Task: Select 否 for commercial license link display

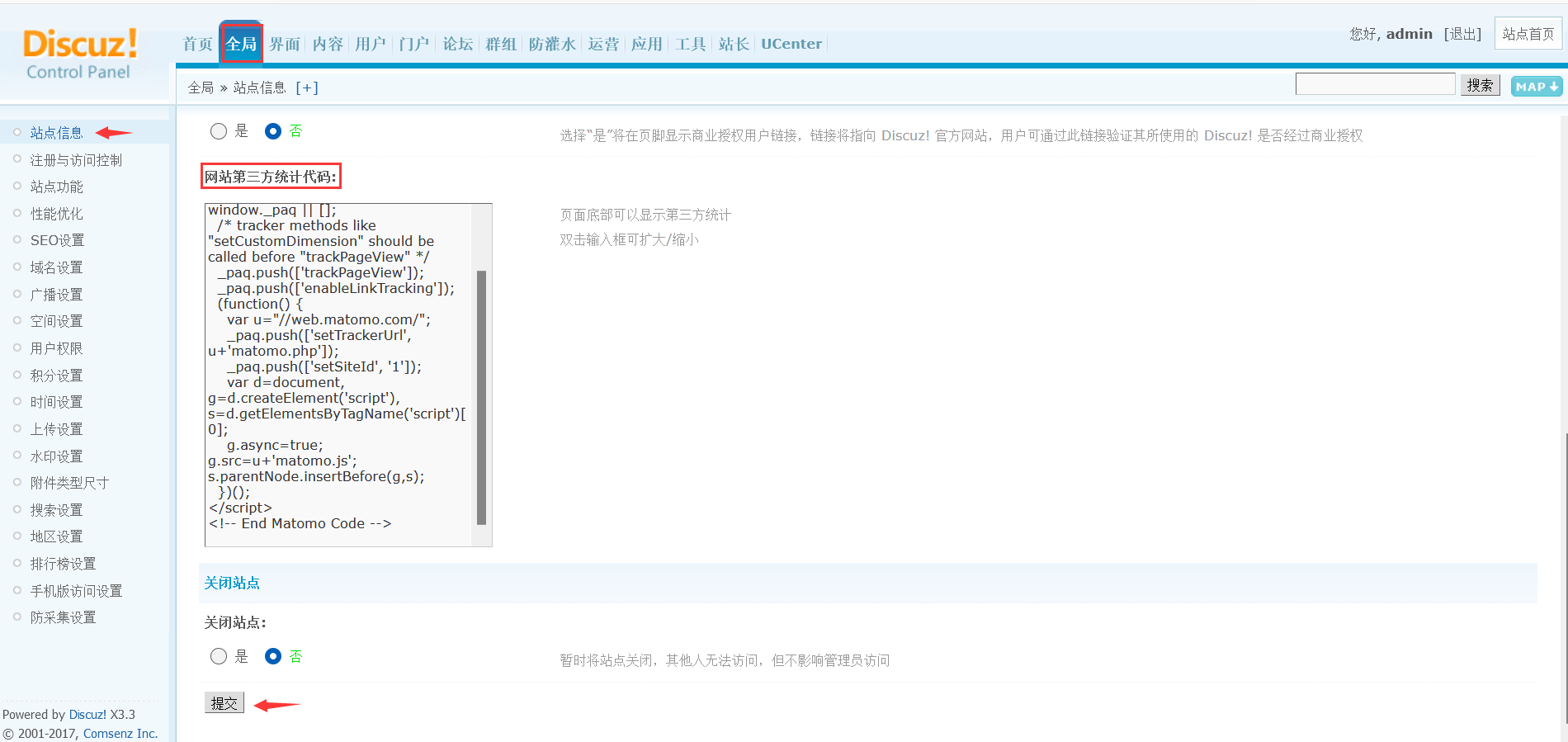Action: tap(273, 131)
